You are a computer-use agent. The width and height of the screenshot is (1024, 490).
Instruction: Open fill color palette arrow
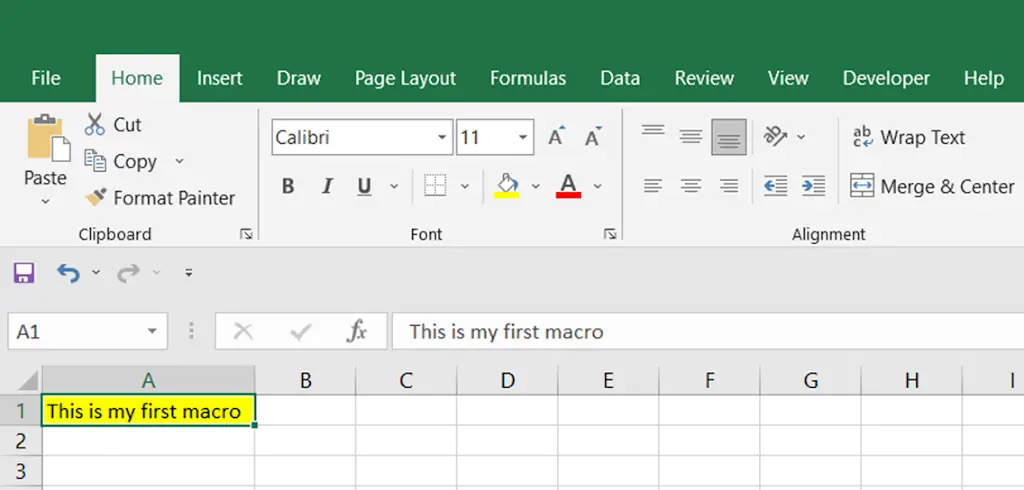536,186
